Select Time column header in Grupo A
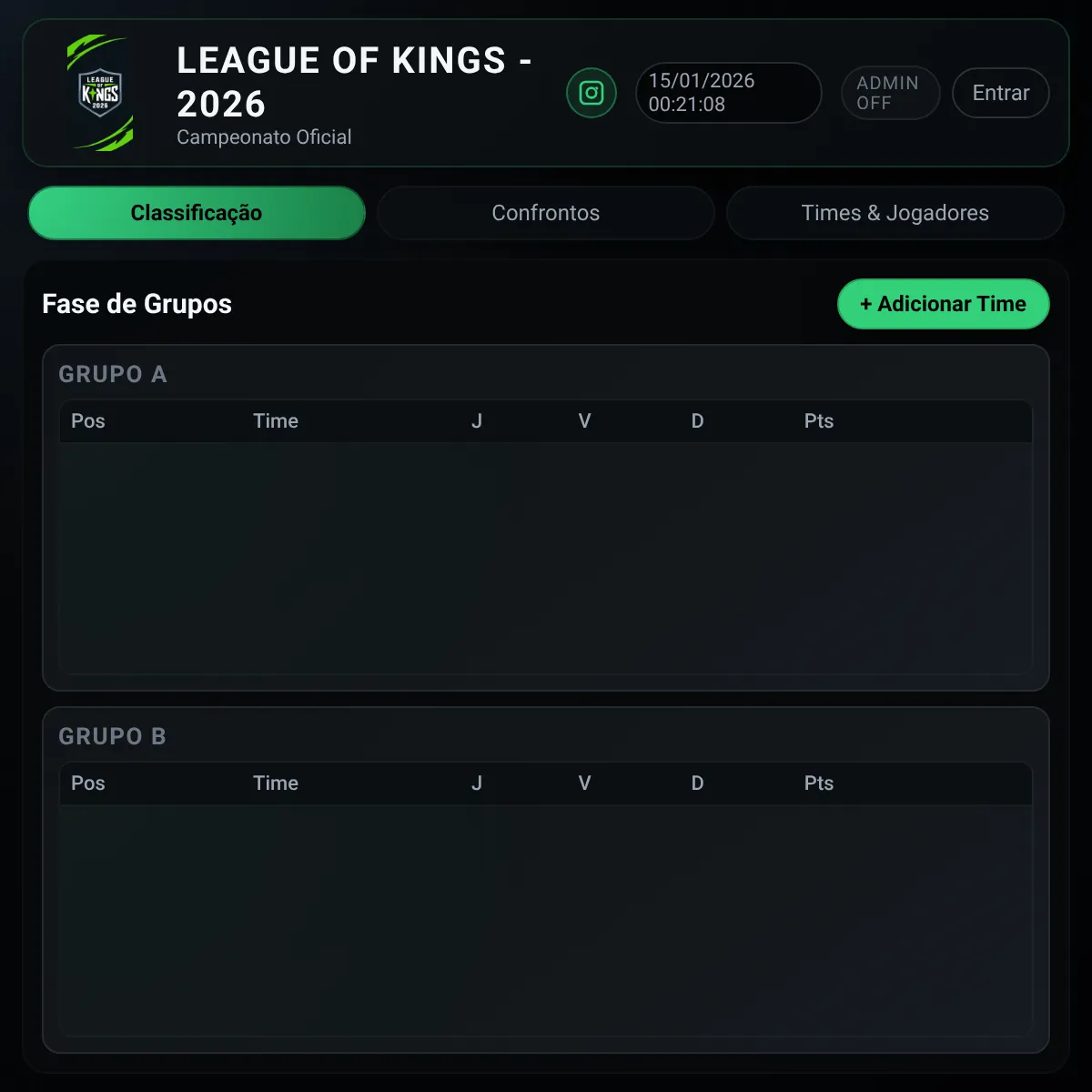 point(276,421)
